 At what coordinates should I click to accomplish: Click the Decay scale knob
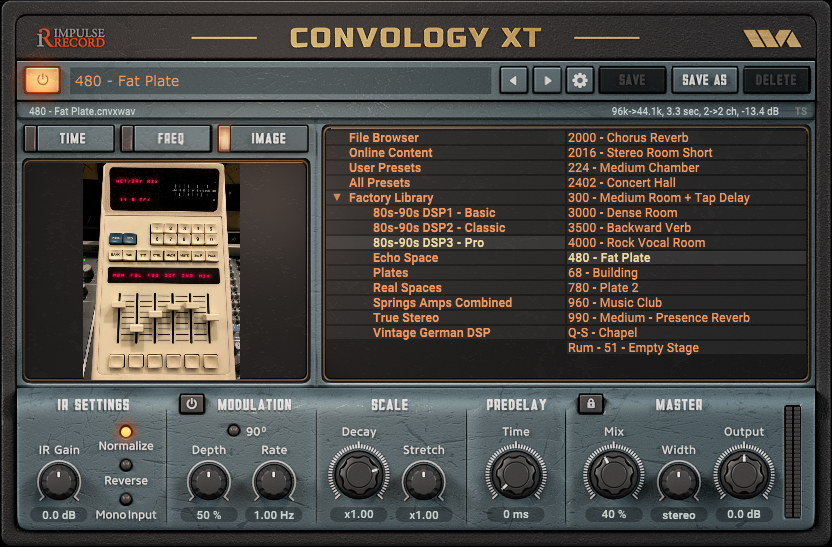tap(359, 474)
